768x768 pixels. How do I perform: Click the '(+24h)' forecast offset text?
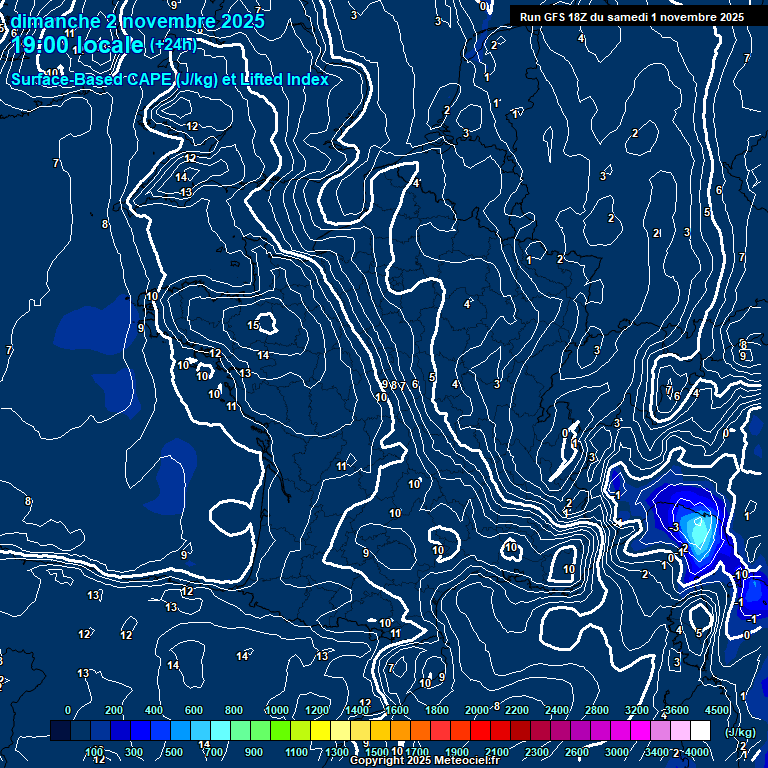click(x=173, y=45)
